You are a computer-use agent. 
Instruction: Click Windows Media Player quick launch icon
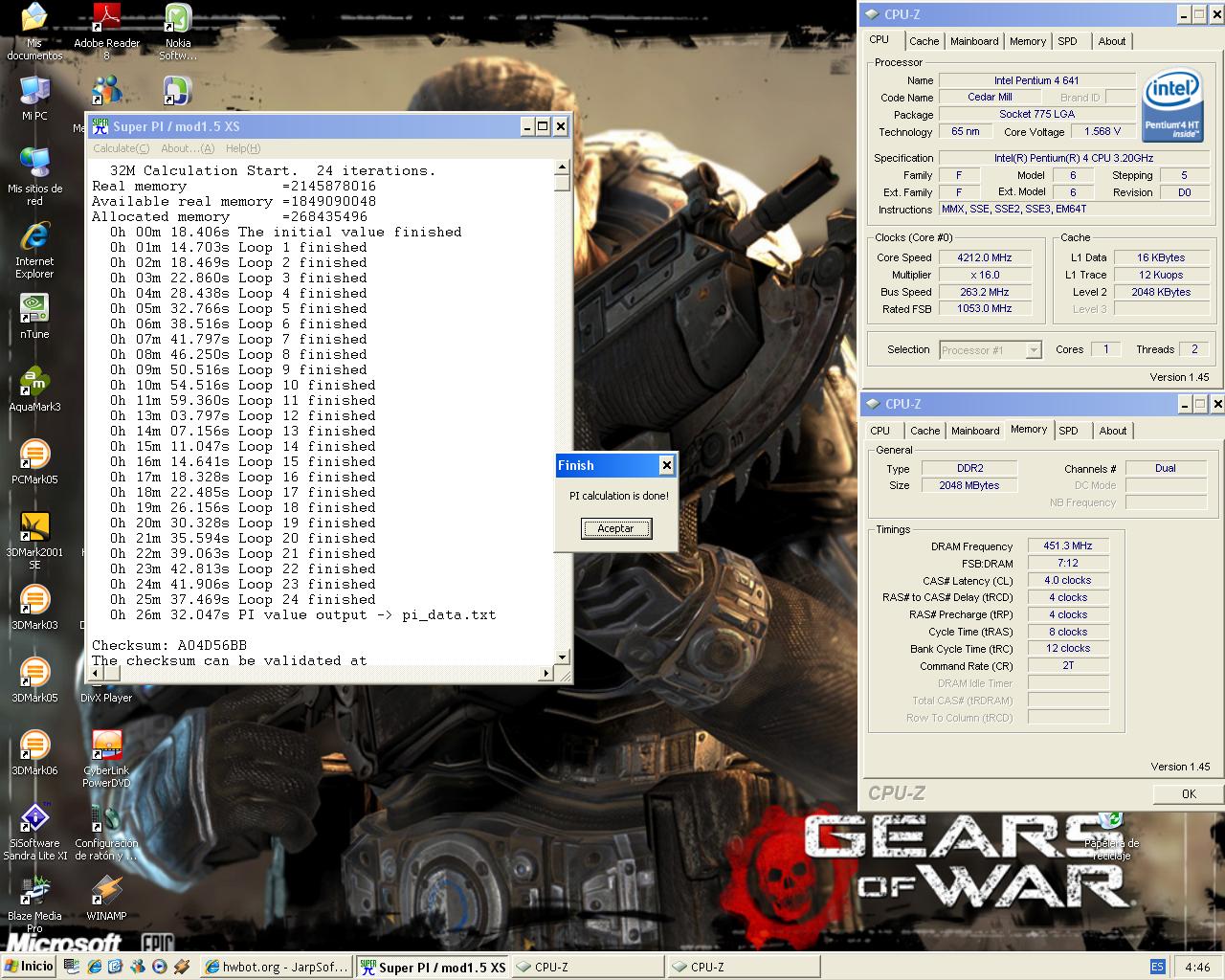point(160,967)
